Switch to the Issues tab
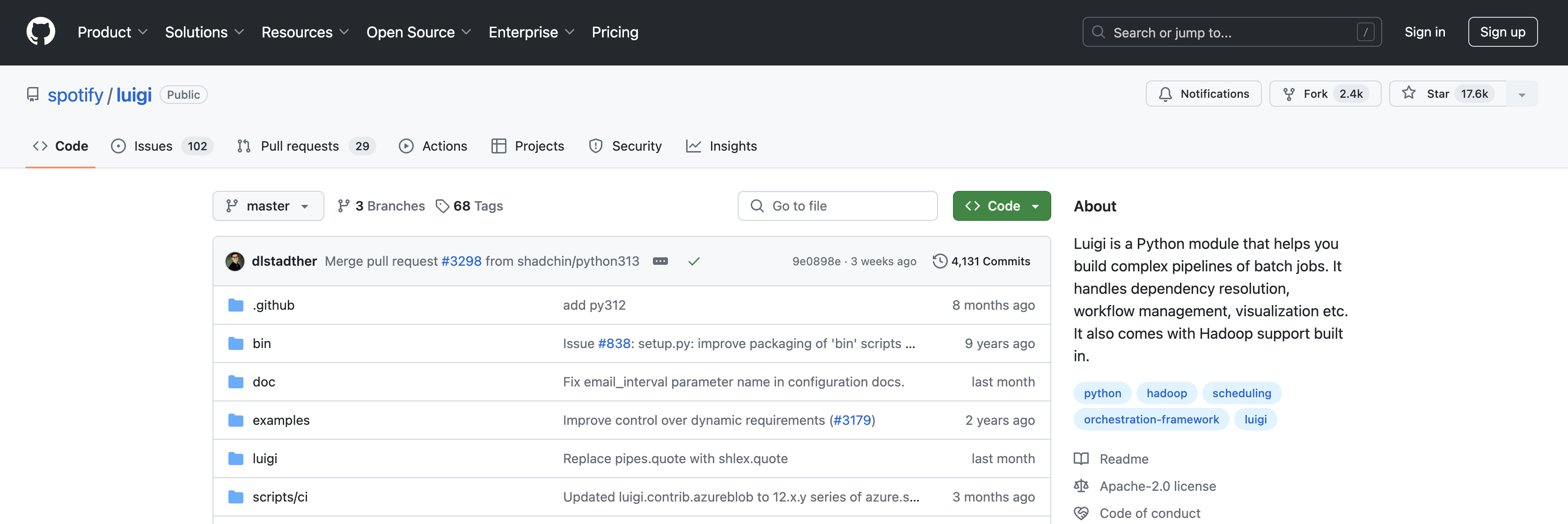Screen dimensions: 1568x524 162,146
